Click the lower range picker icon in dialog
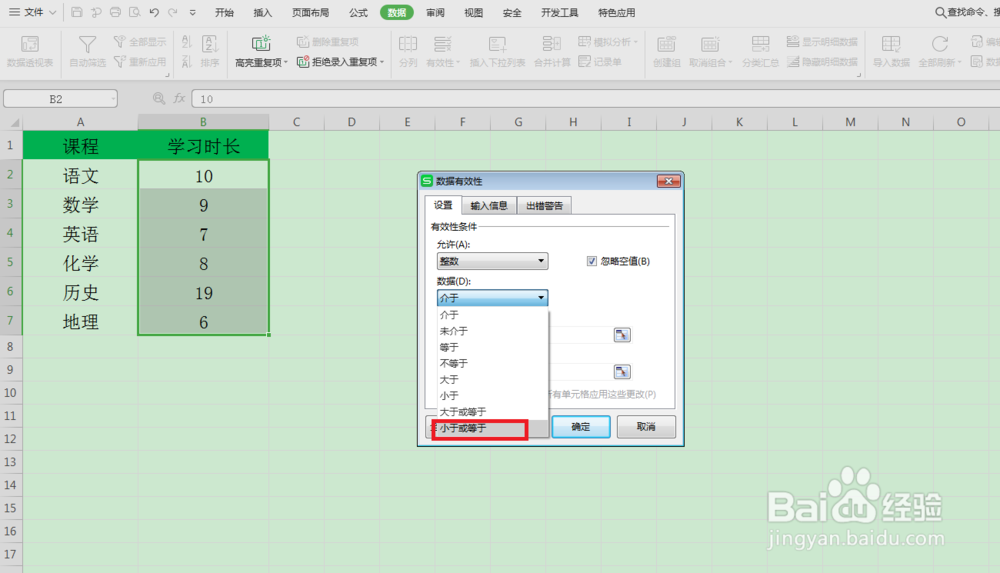Screen dimensions: 1000x573 tap(622, 371)
